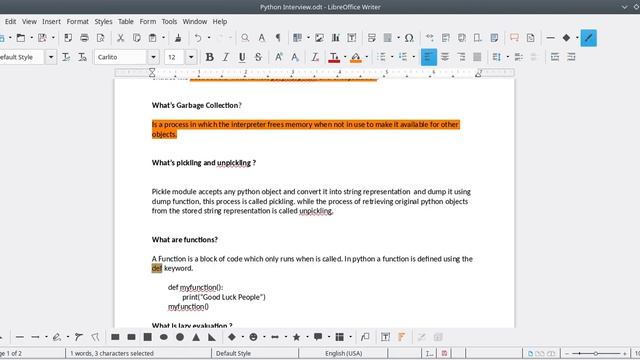Image resolution: width=640 pixels, height=360 pixels.
Task: Toggle Italic formatting
Action: 226,57
